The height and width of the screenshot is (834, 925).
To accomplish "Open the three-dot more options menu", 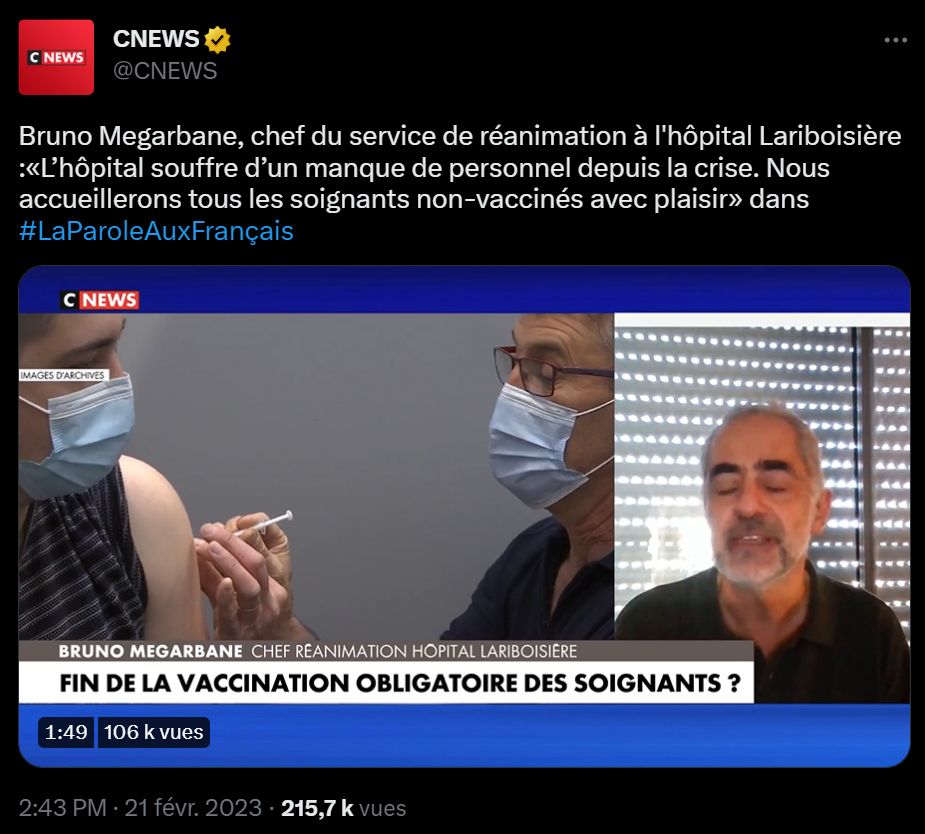I will pos(896,40).
